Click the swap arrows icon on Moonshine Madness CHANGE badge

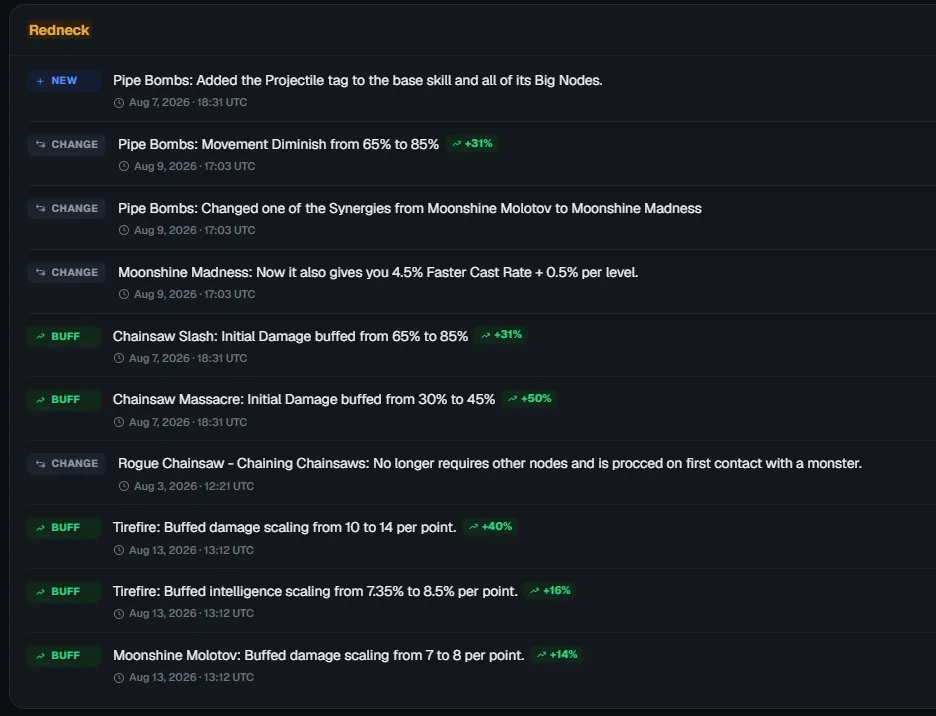[x=41, y=272]
